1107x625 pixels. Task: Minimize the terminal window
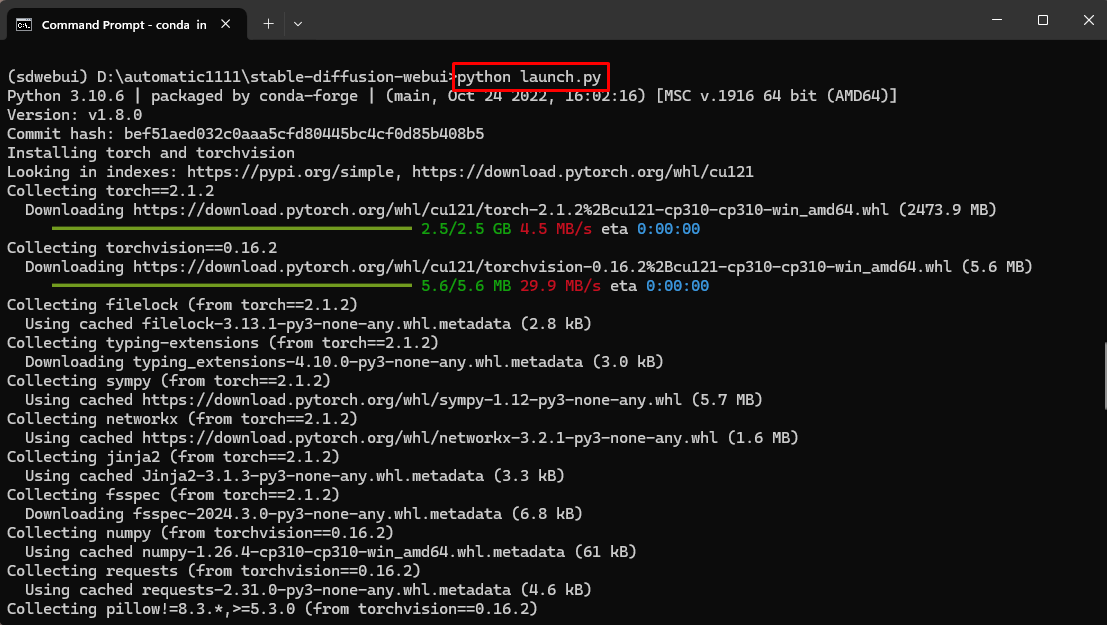(x=997, y=20)
